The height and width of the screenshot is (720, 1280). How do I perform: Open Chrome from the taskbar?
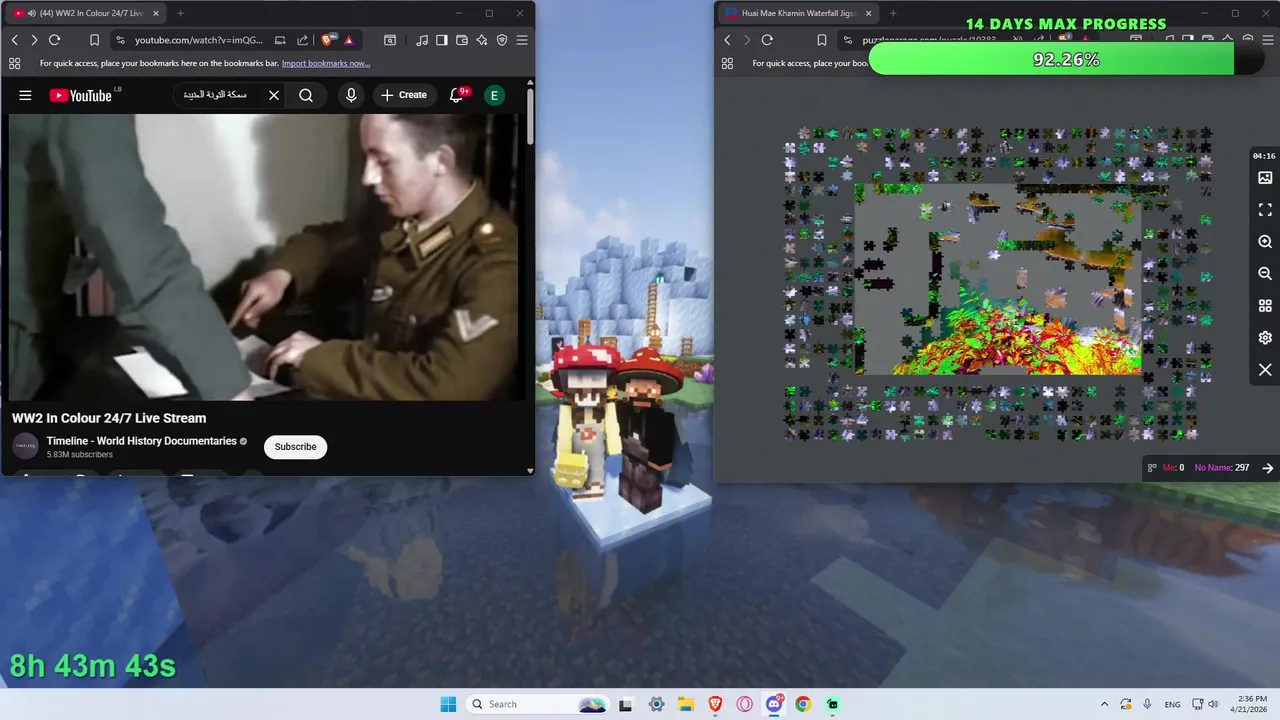[803, 704]
